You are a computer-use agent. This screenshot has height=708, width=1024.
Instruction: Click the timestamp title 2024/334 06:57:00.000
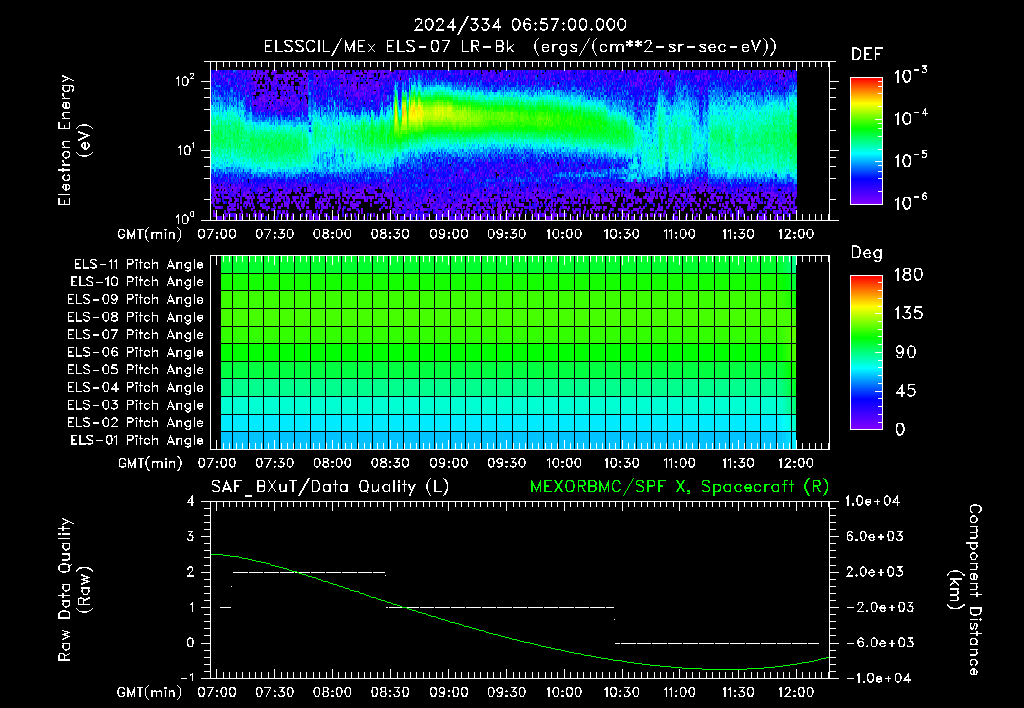(x=520, y=25)
